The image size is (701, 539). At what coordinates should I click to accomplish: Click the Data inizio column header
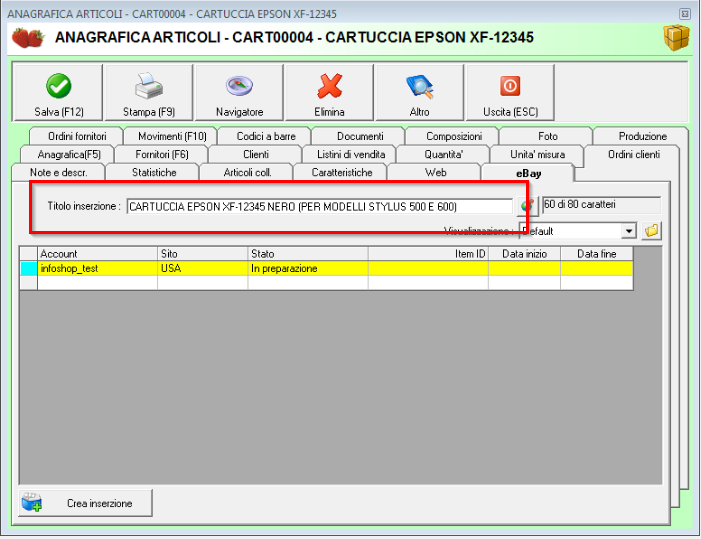[524, 254]
